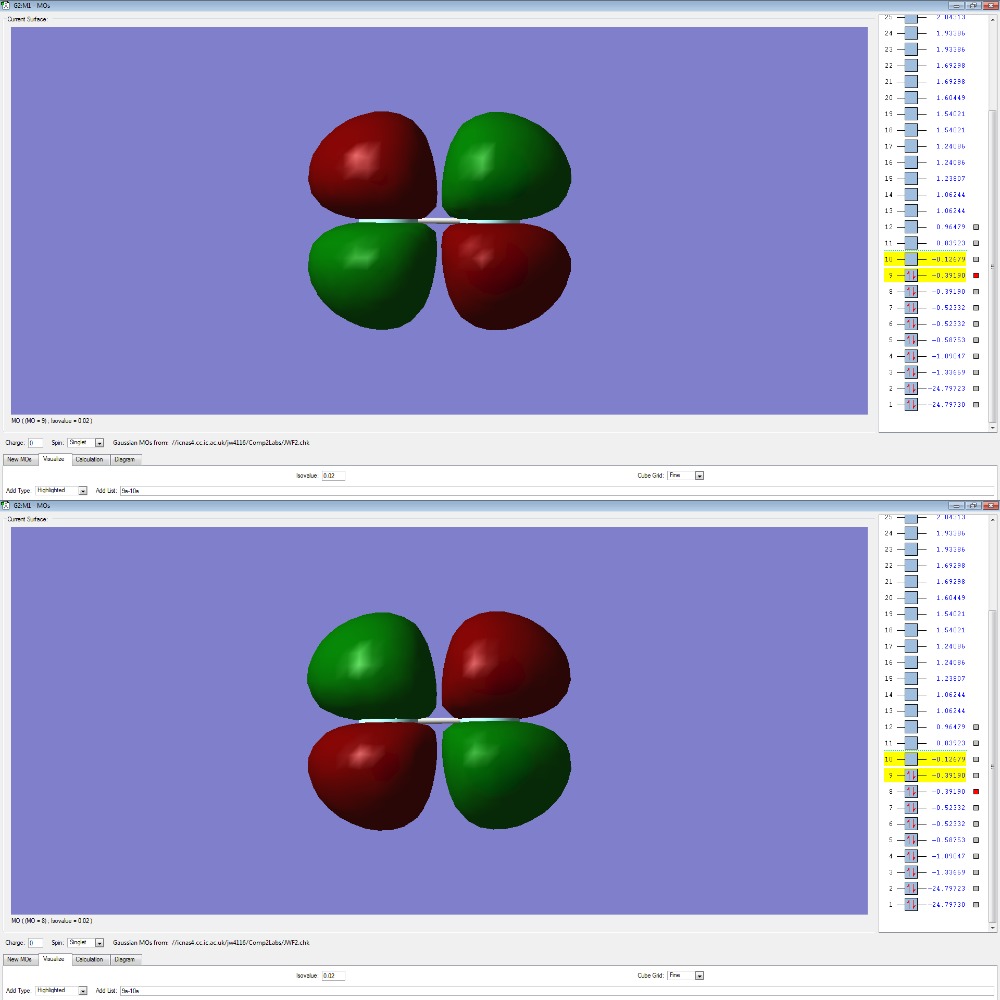Select empty orbital 12 box in MO = 8 window
The image size is (1000, 1000).
[911, 727]
